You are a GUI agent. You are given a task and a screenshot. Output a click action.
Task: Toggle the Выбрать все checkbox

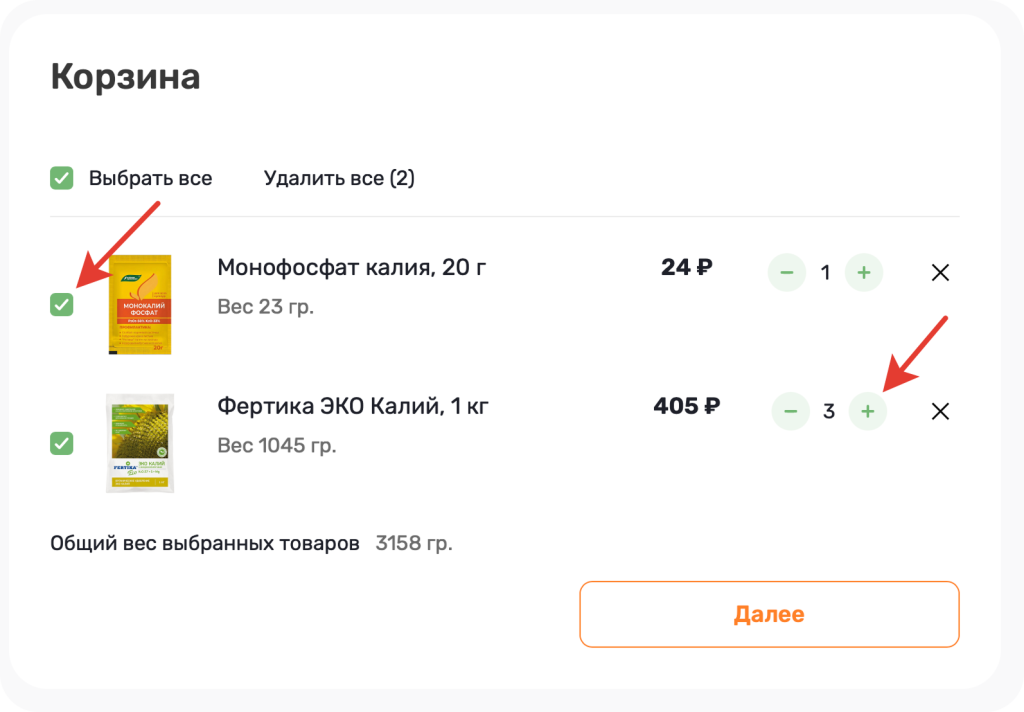(x=62, y=178)
